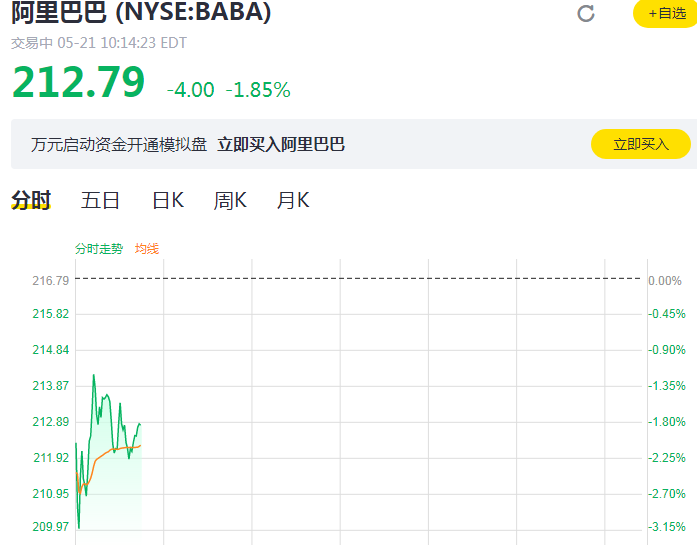Select the 分时 chart tab
The image size is (697, 545).
(x=31, y=200)
